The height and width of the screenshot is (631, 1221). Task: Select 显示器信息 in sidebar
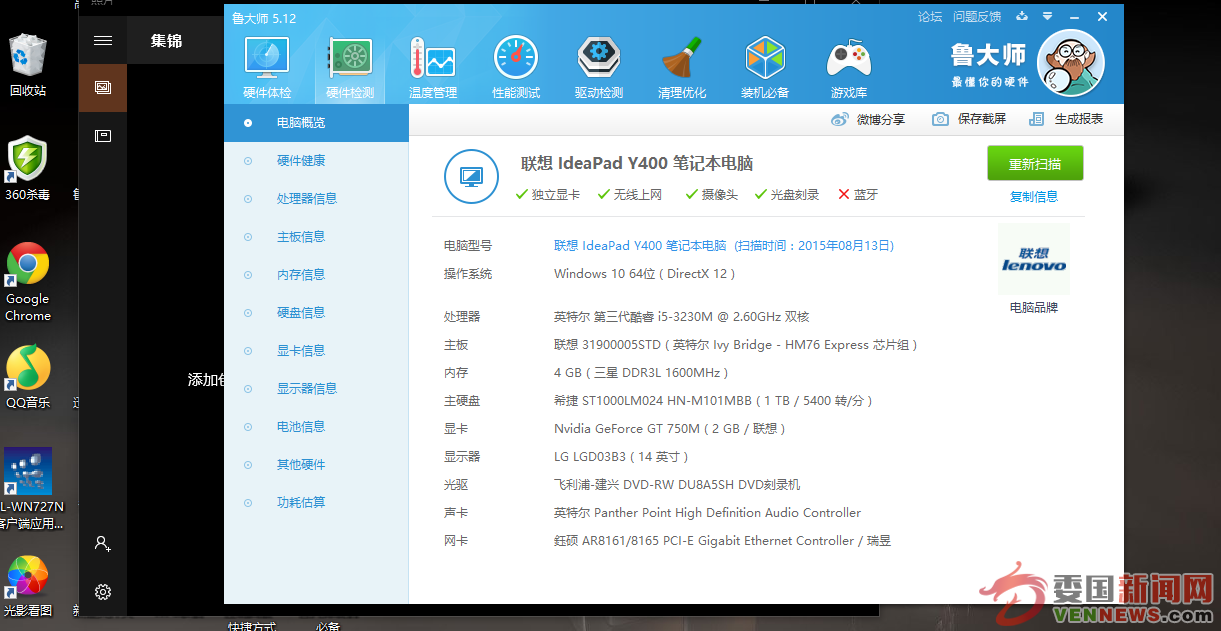[316, 389]
